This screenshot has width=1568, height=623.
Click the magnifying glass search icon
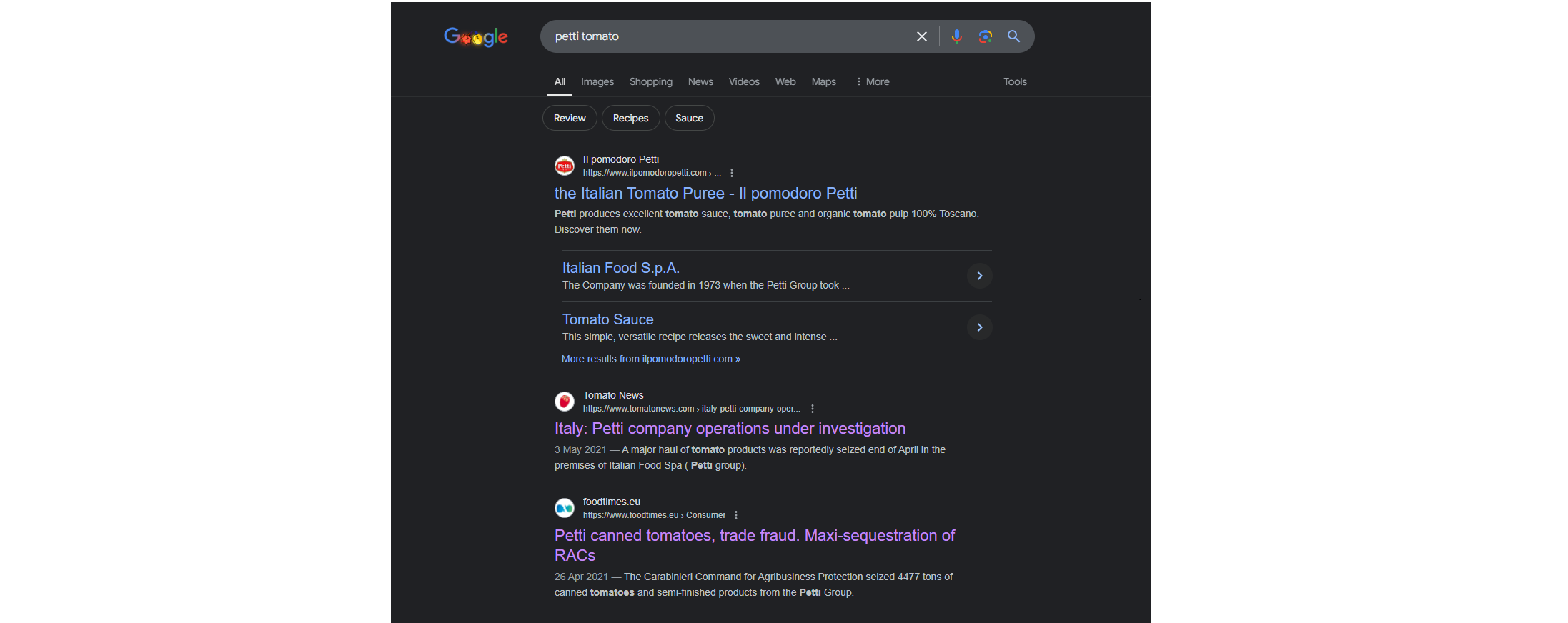coord(1013,36)
